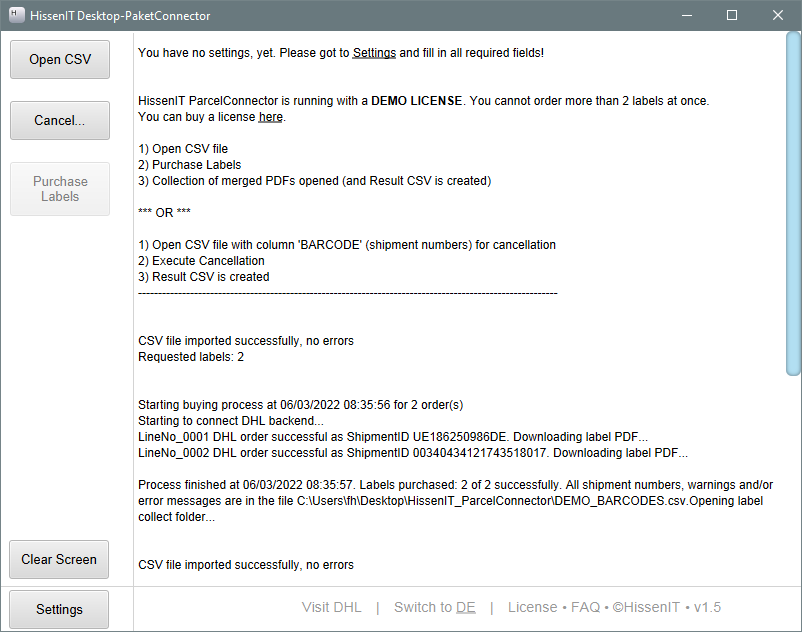Click 'Starting buying process' log line
This screenshot has height=632, width=802.
301,405
